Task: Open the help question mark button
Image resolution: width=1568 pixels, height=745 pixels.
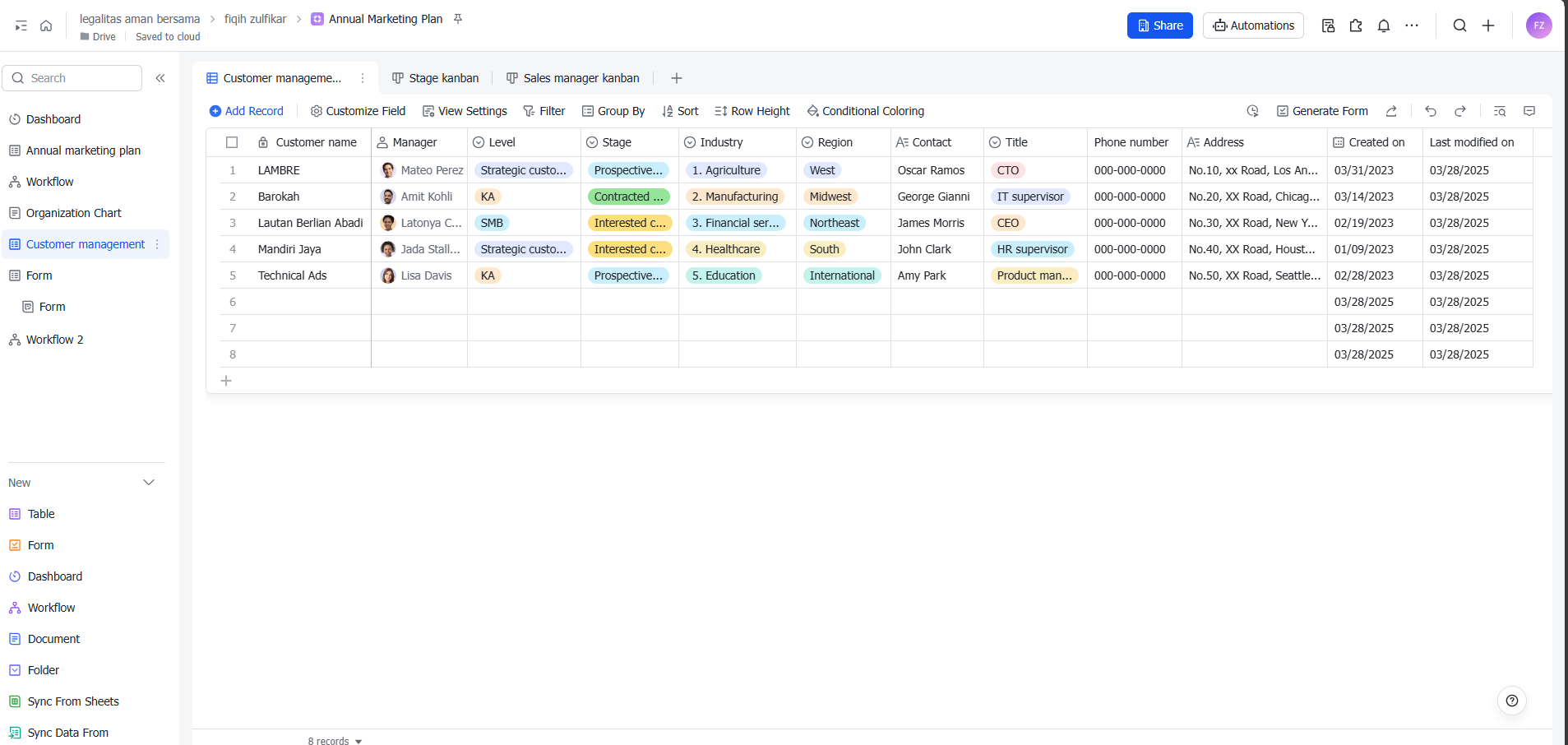Action: tap(1511, 701)
